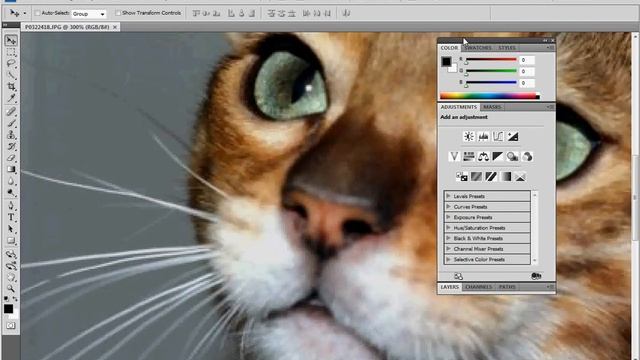Image resolution: width=640 pixels, height=360 pixels.
Task: Add a Gradient Map adjustment layer
Action: [x=506, y=176]
